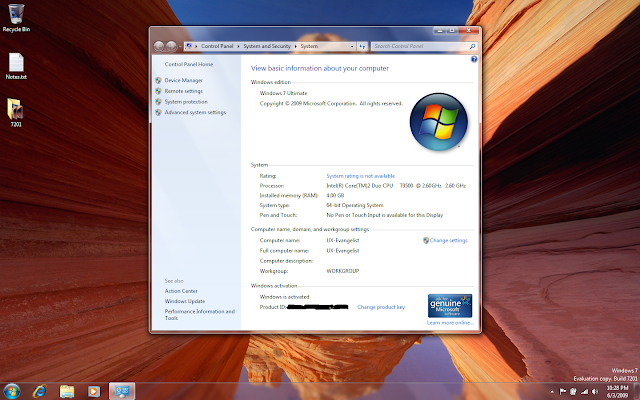Click Change product key link
This screenshot has height=400, width=640.
[381, 307]
